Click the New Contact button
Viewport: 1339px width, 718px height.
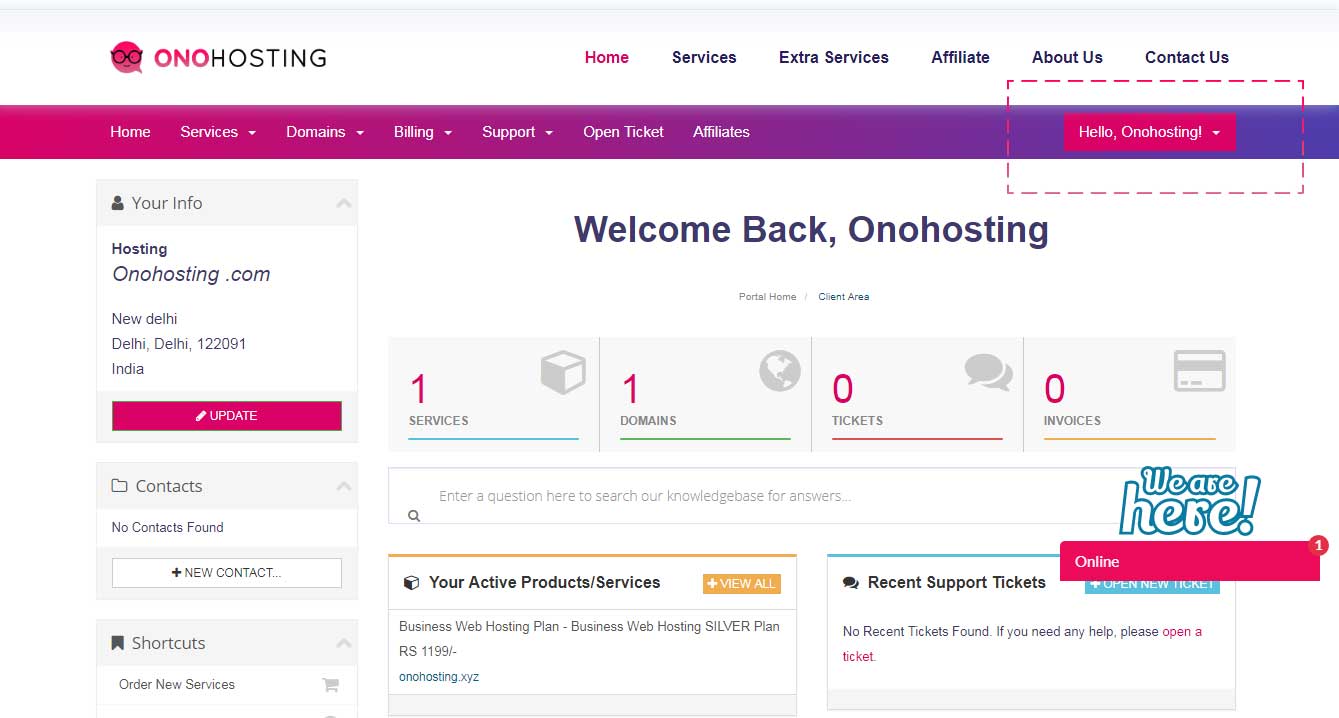point(227,573)
